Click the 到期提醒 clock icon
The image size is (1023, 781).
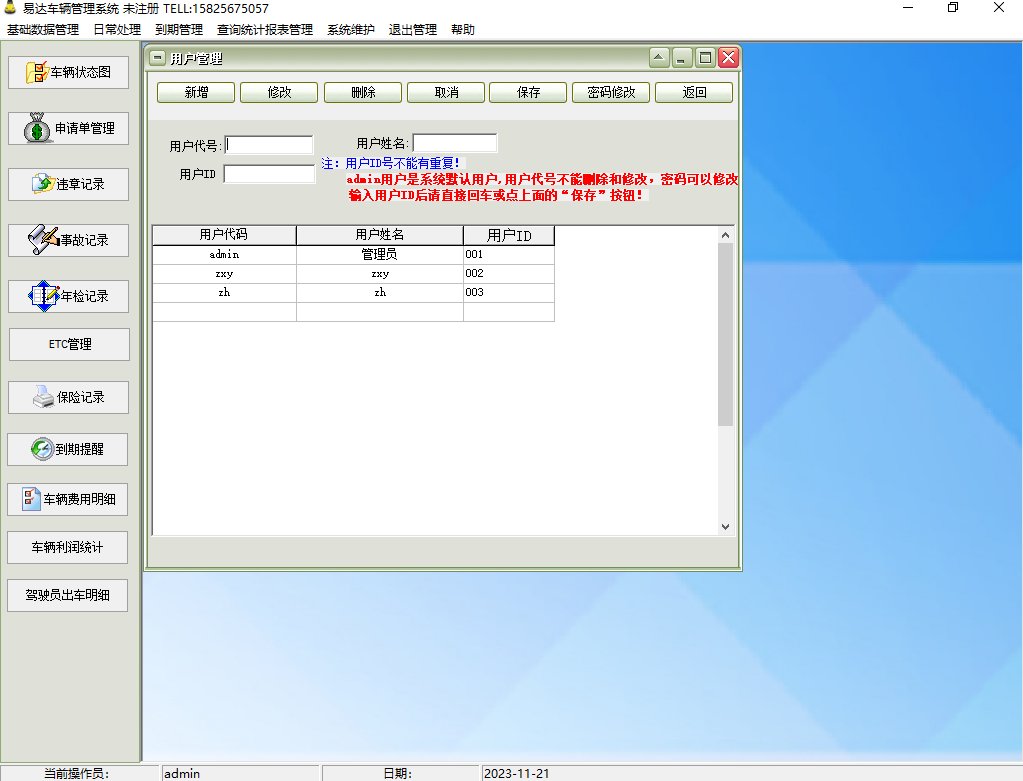pos(42,450)
